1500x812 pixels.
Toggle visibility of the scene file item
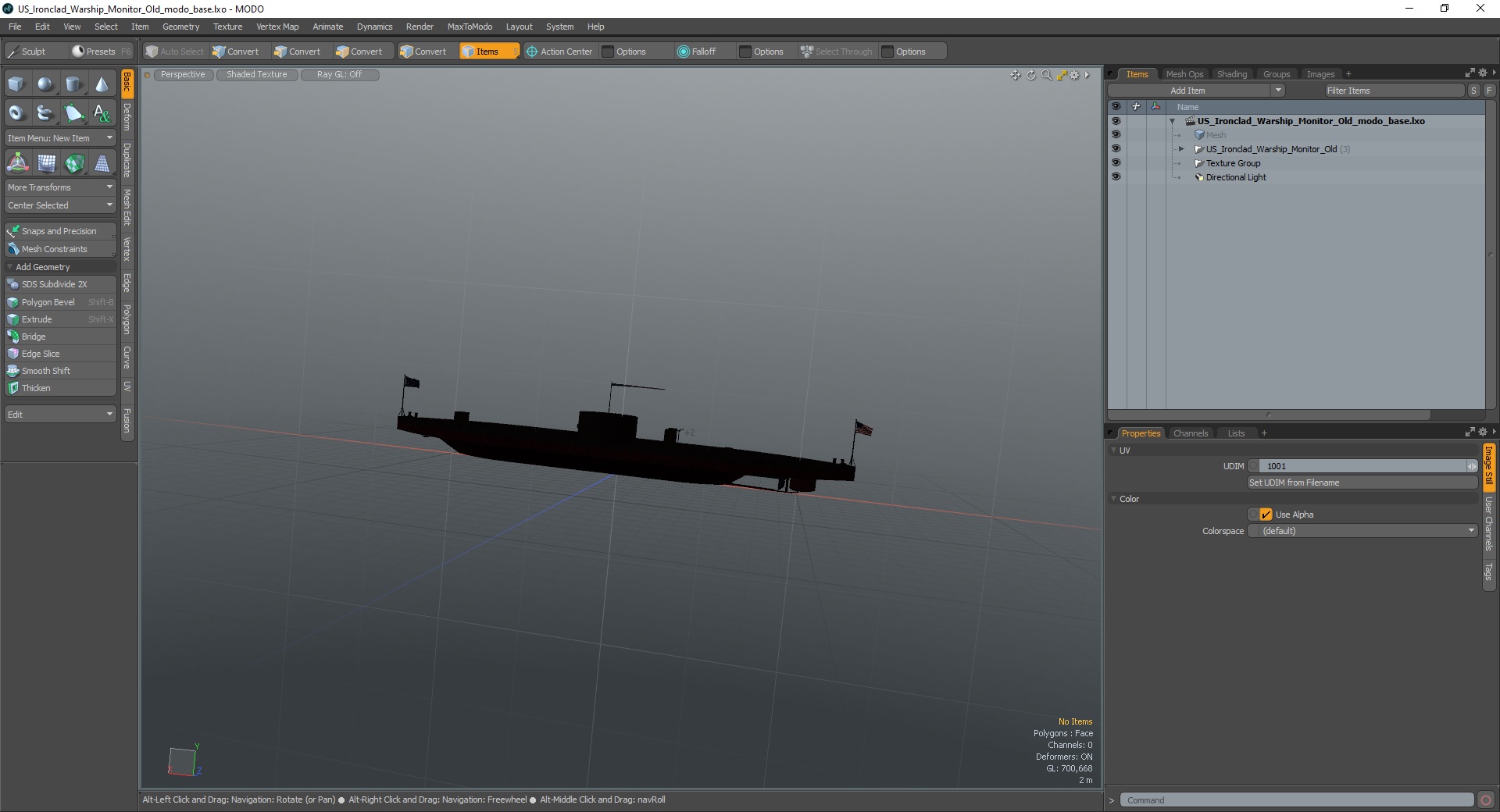pos(1116,121)
